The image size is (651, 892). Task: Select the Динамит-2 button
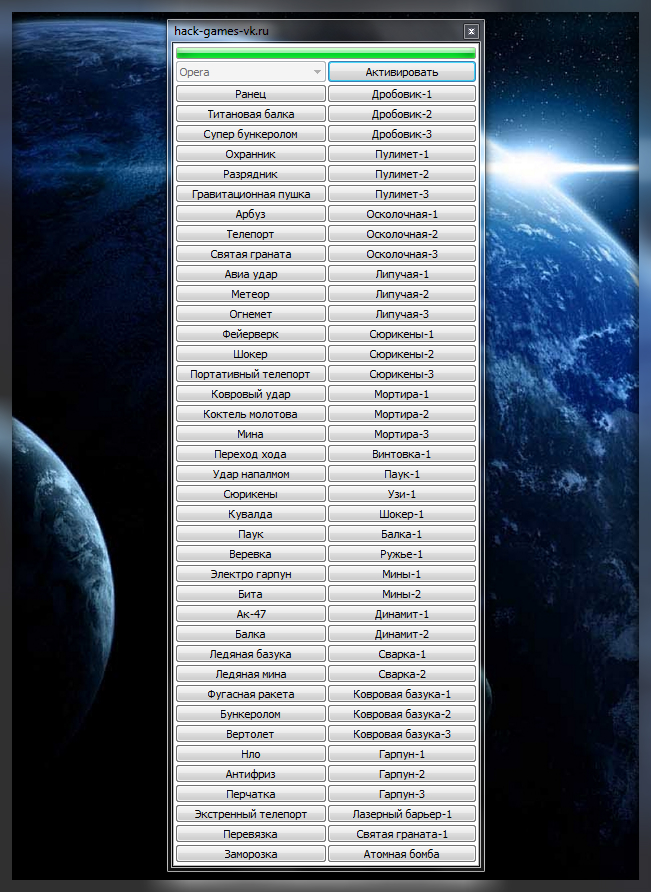point(401,634)
